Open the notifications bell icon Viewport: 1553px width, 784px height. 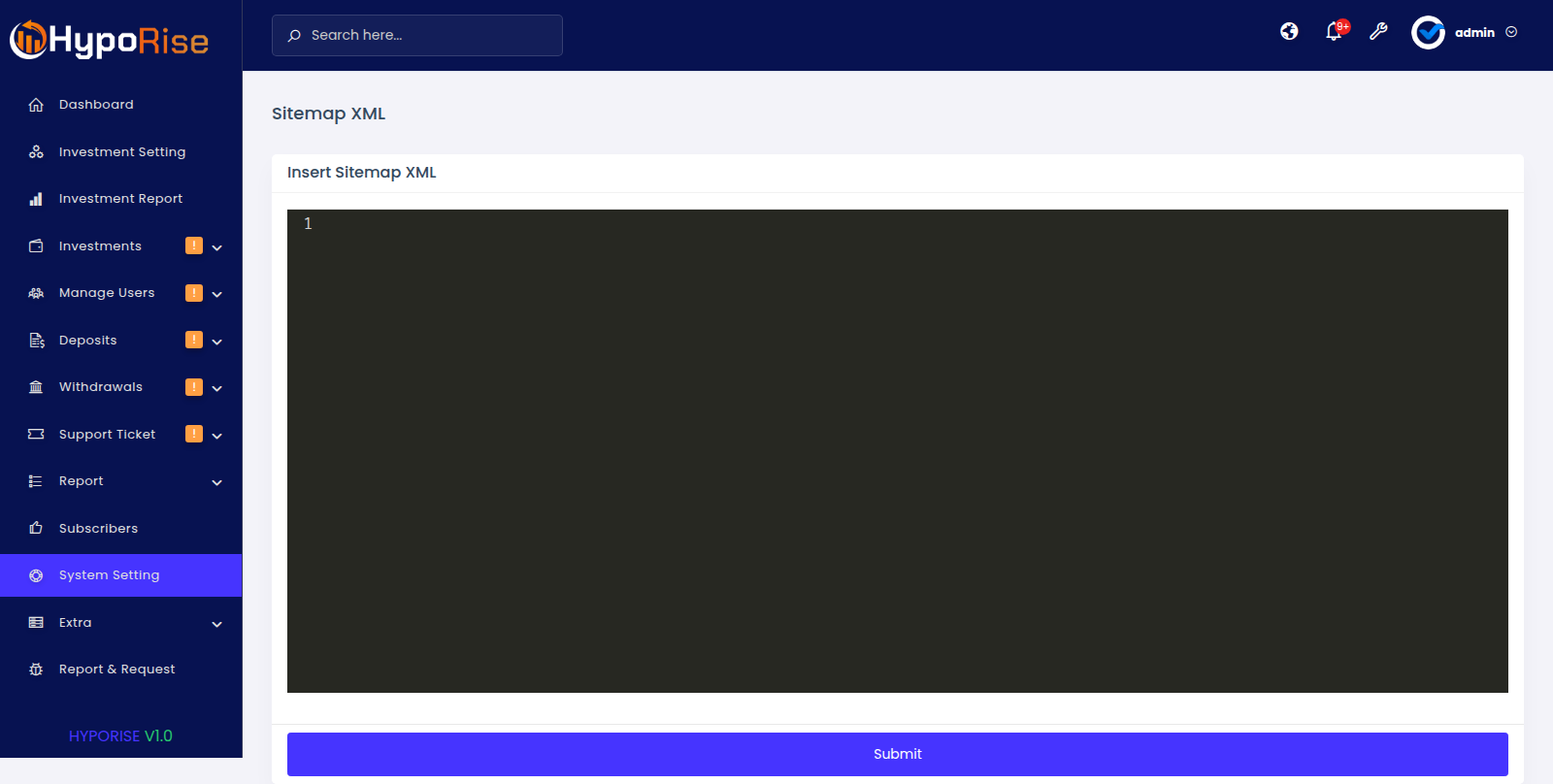[x=1335, y=32]
